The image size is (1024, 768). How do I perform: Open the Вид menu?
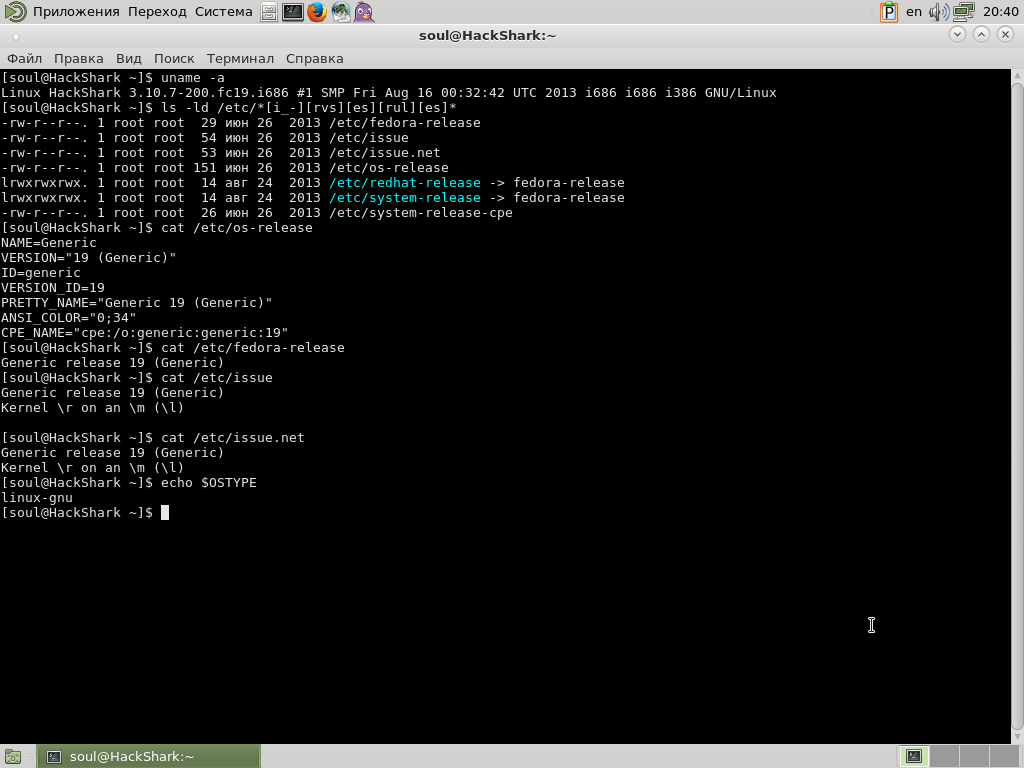tap(129, 59)
